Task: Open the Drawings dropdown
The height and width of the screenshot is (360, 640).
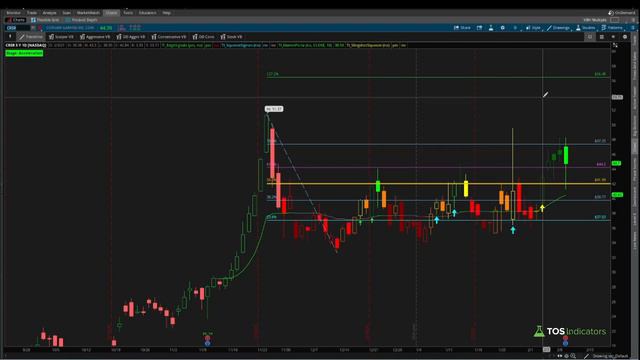Action: (x=558, y=28)
